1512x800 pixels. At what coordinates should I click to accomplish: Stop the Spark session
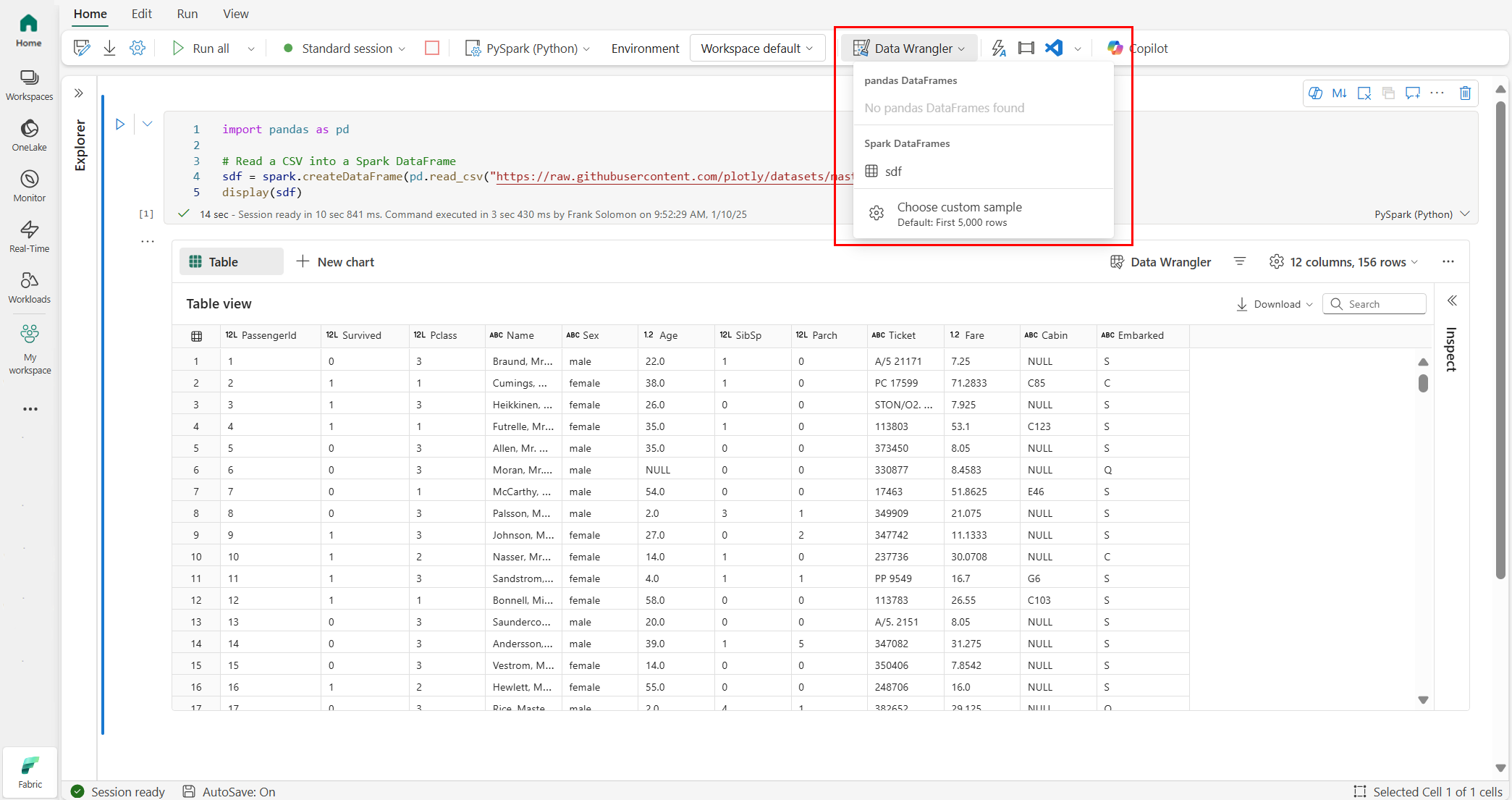click(x=432, y=48)
